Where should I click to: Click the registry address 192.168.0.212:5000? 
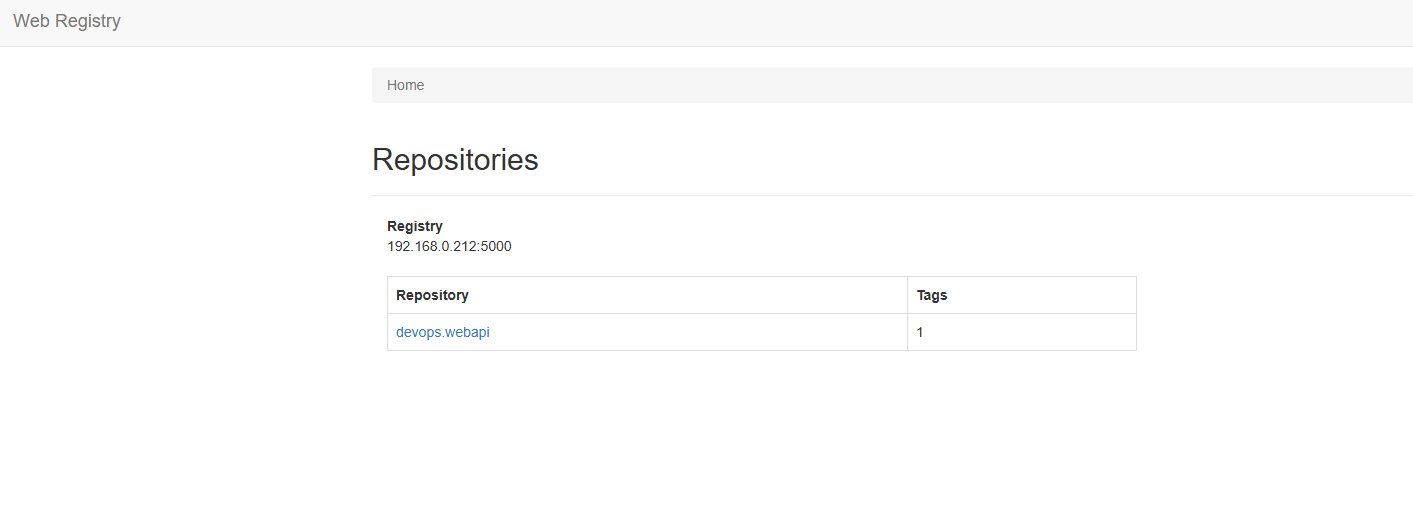click(x=449, y=246)
